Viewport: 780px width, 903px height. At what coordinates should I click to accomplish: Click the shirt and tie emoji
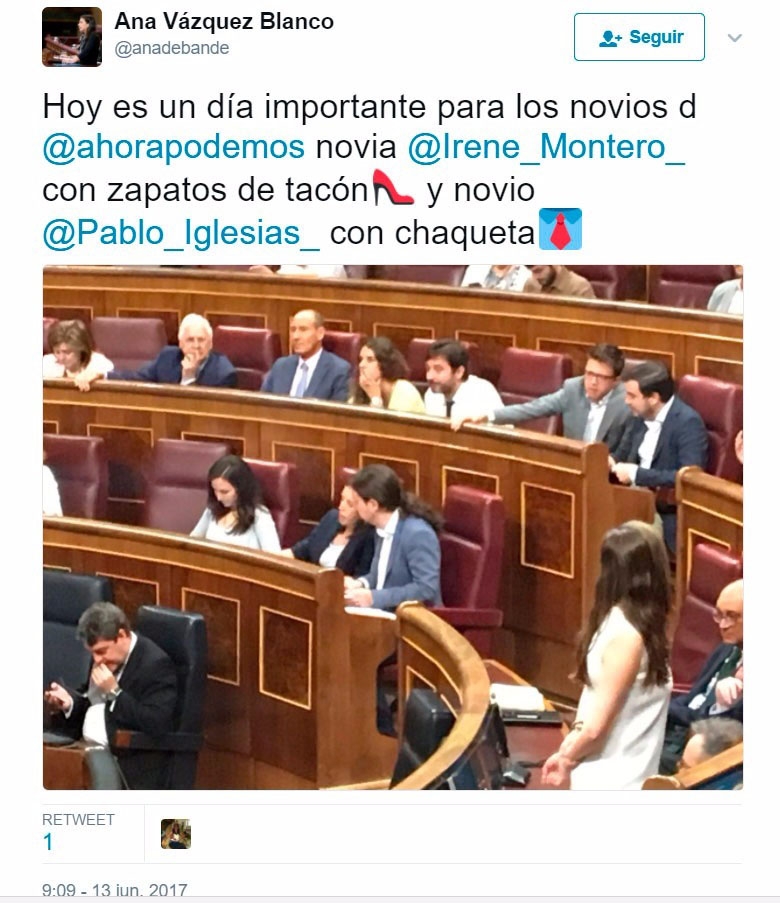point(560,229)
